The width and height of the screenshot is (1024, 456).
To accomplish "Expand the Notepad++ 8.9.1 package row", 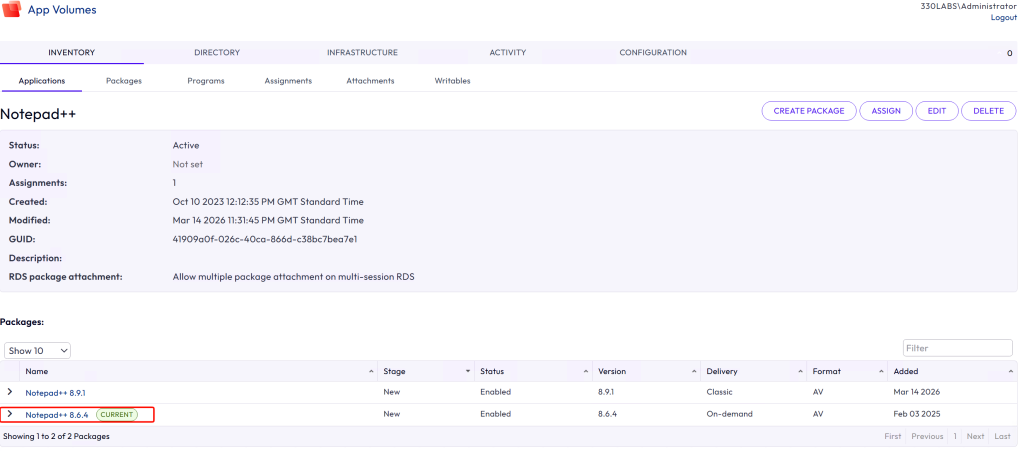I will (x=9, y=391).
